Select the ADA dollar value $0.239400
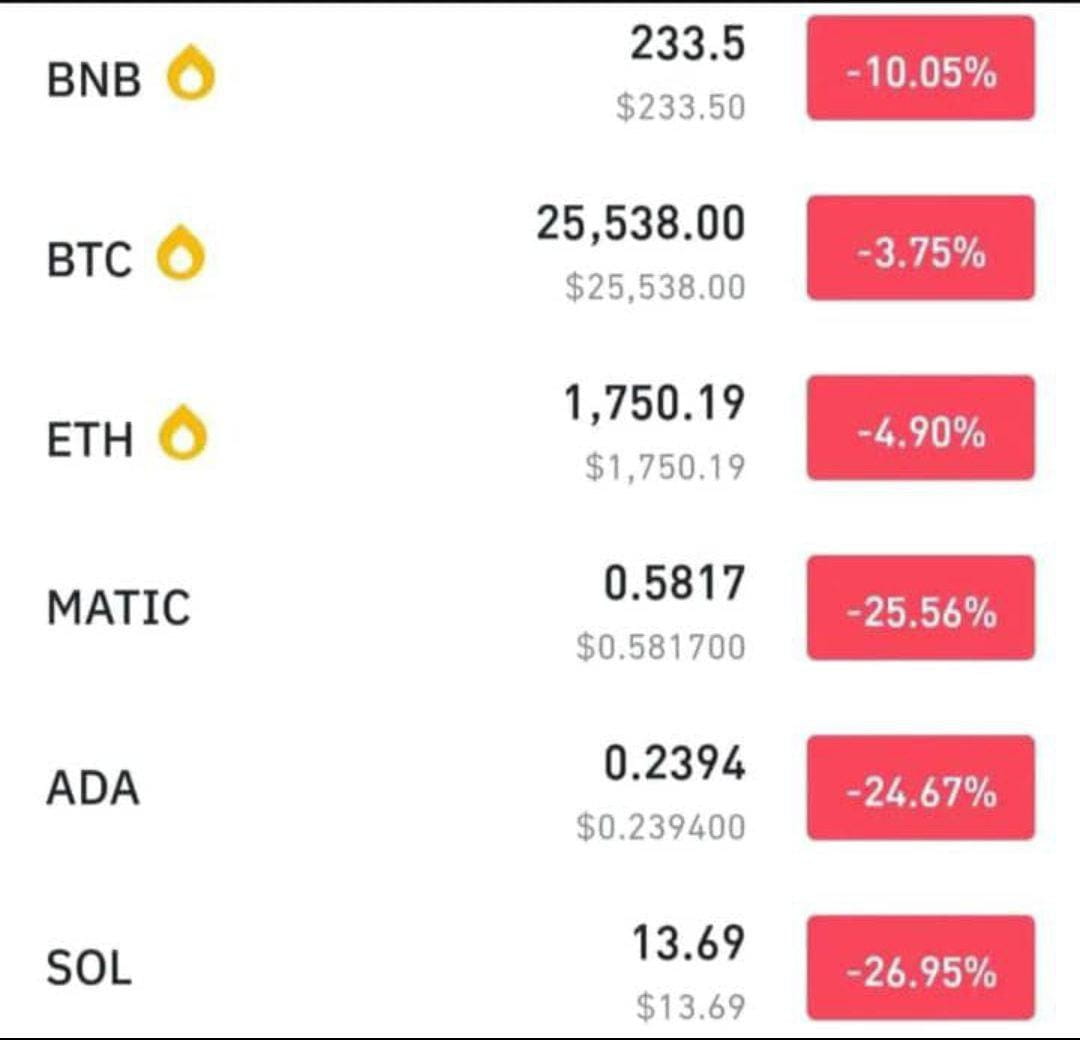 (661, 826)
